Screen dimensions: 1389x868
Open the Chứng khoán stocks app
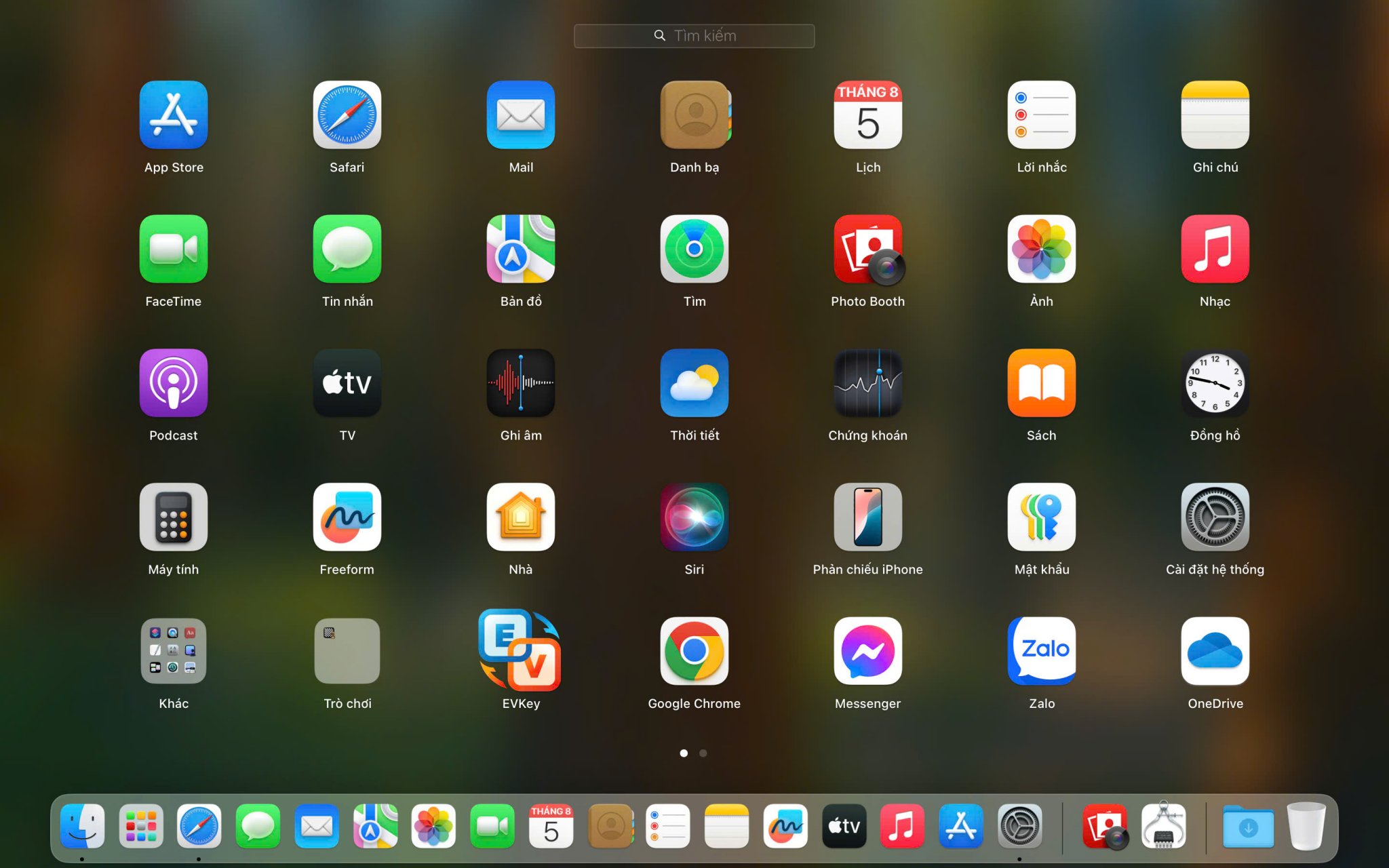(x=867, y=383)
